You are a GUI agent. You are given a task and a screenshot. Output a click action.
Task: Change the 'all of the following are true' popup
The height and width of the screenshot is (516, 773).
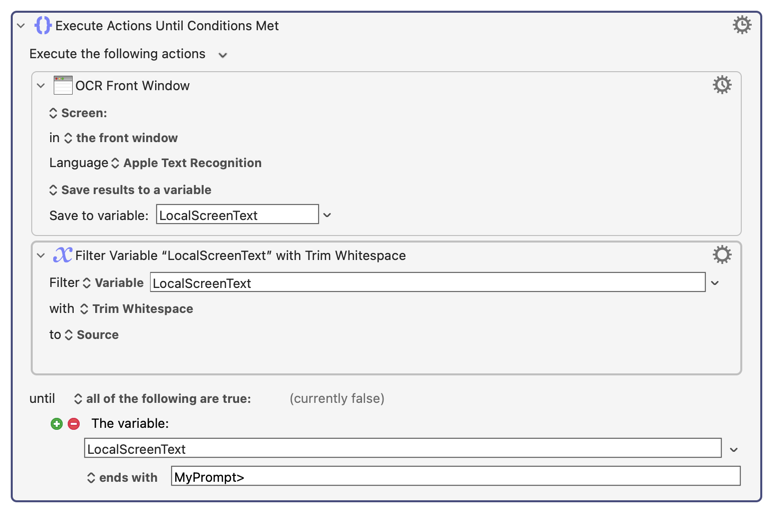[x=162, y=398]
